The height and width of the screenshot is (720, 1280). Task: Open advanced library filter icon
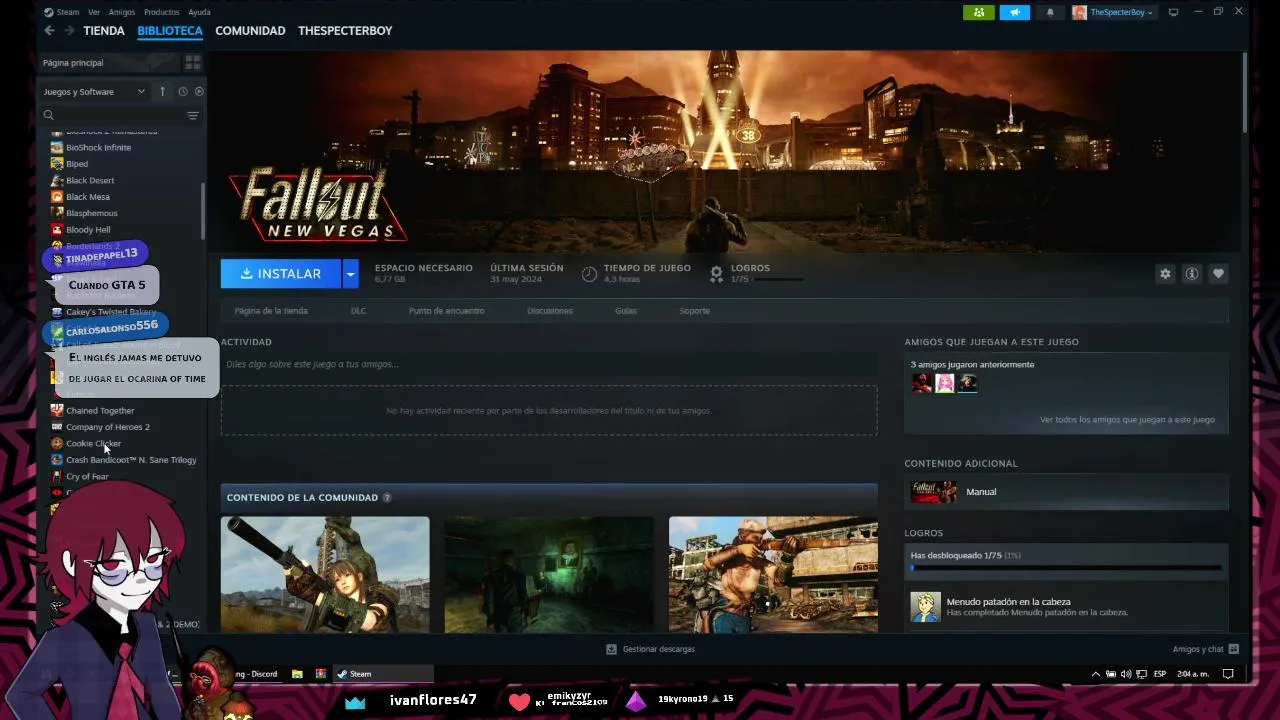point(193,115)
